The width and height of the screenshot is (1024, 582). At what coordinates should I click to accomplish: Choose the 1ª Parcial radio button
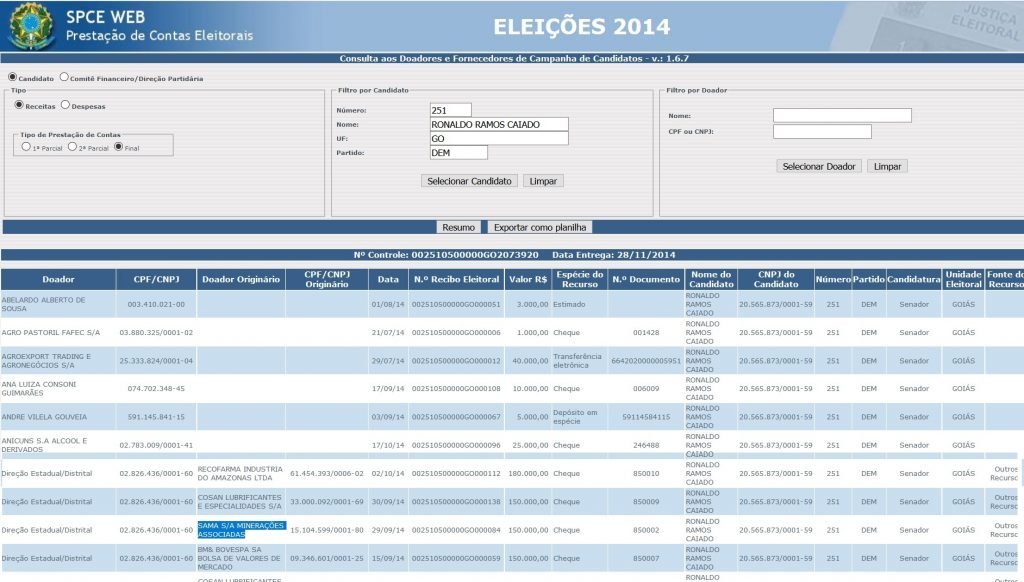26,146
